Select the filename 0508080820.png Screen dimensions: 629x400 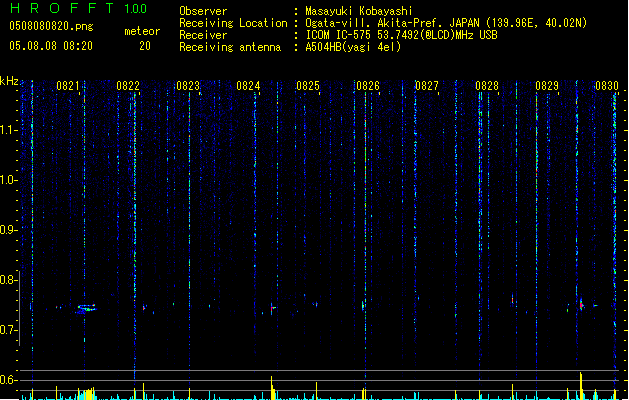pyautogui.click(x=51, y=26)
